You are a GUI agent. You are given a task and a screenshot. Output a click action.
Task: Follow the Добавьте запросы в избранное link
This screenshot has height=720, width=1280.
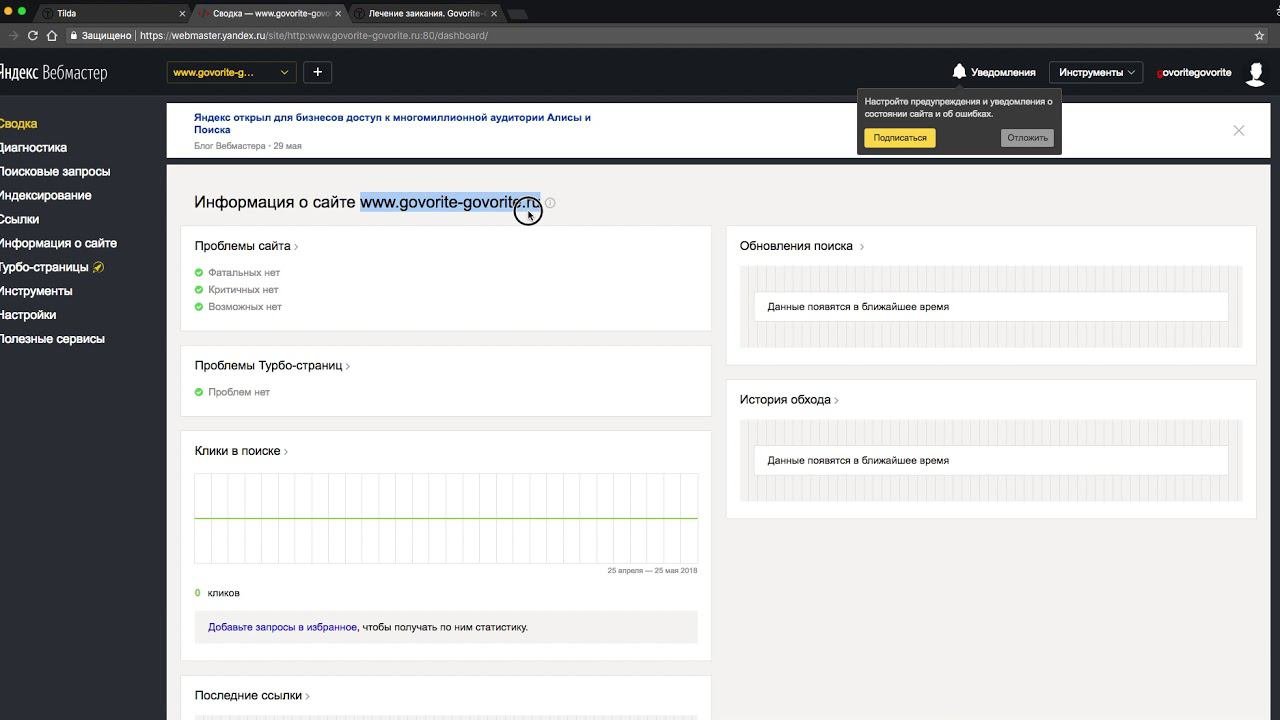click(282, 627)
